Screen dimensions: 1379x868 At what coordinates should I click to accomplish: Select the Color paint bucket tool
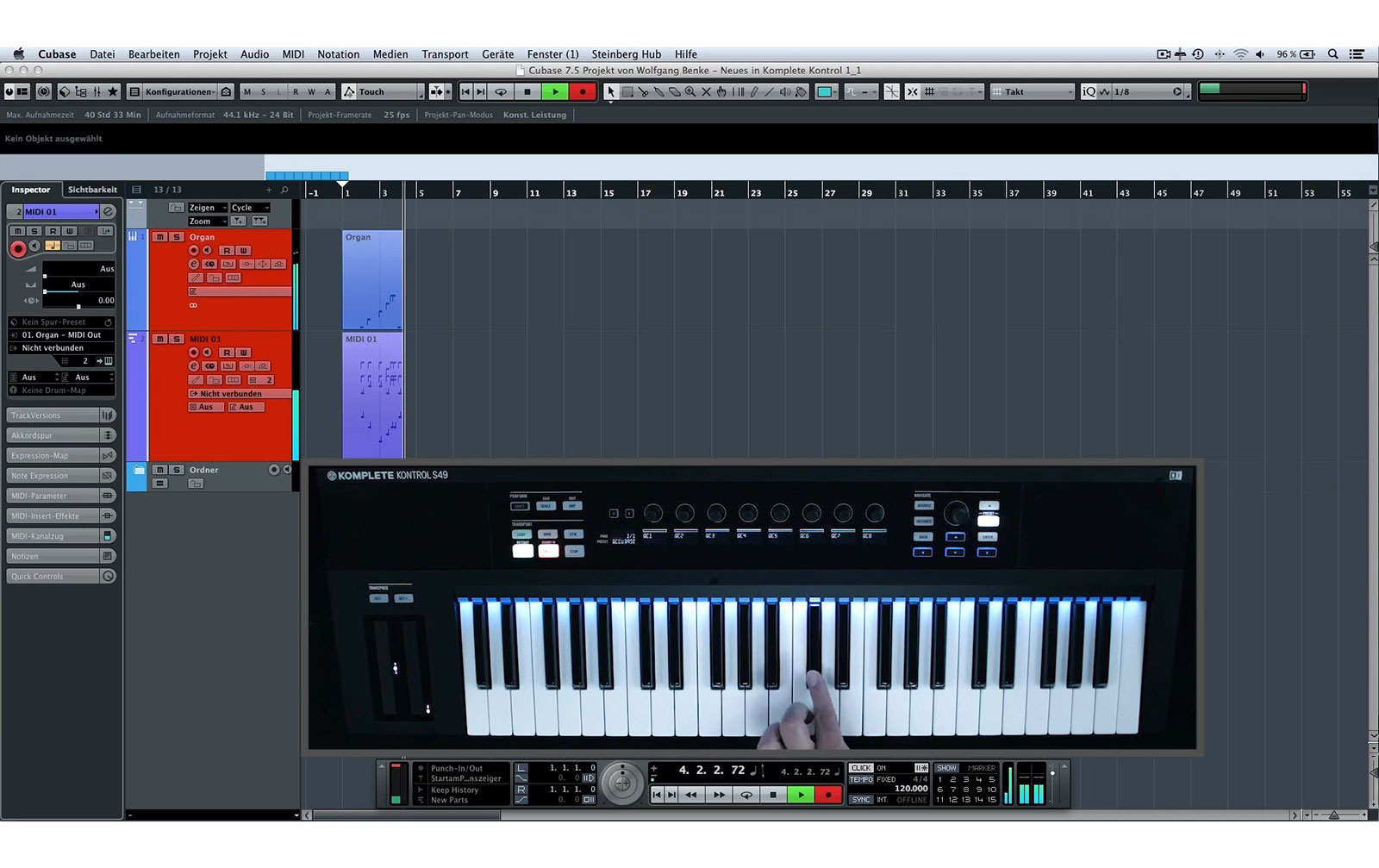click(801, 91)
